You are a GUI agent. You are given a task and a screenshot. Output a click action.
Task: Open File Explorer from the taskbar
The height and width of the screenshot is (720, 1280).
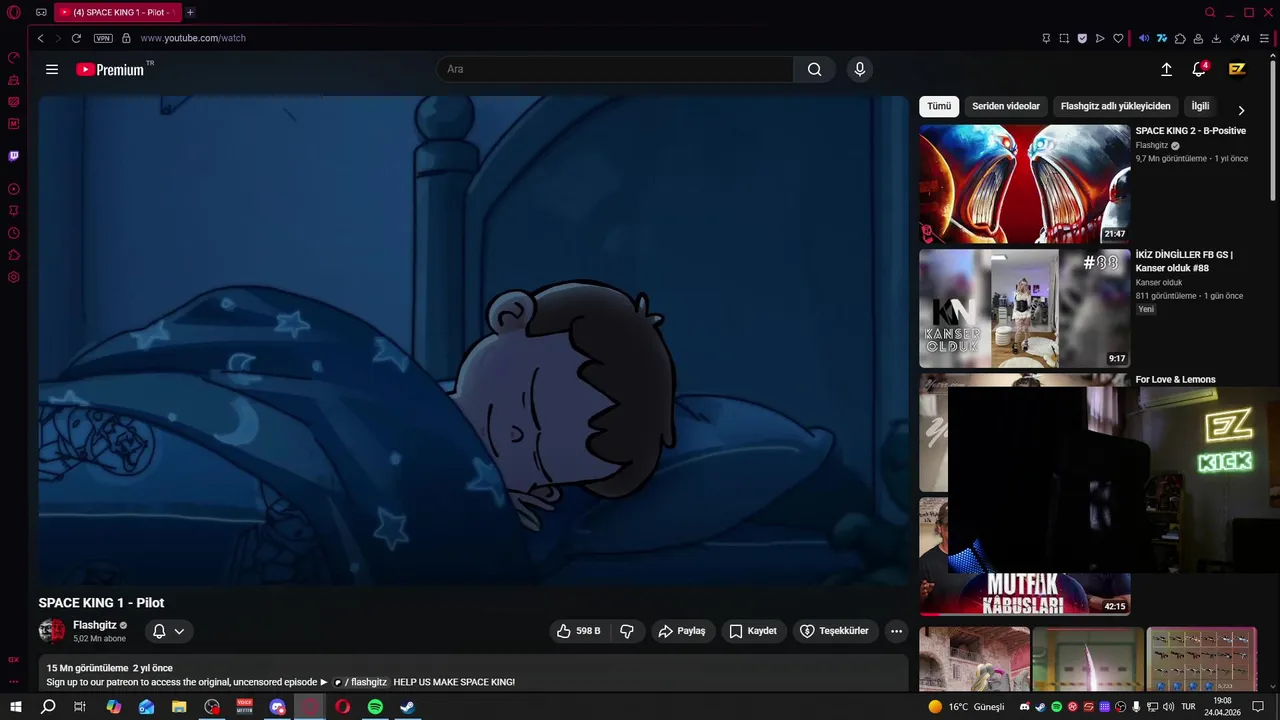(179, 707)
